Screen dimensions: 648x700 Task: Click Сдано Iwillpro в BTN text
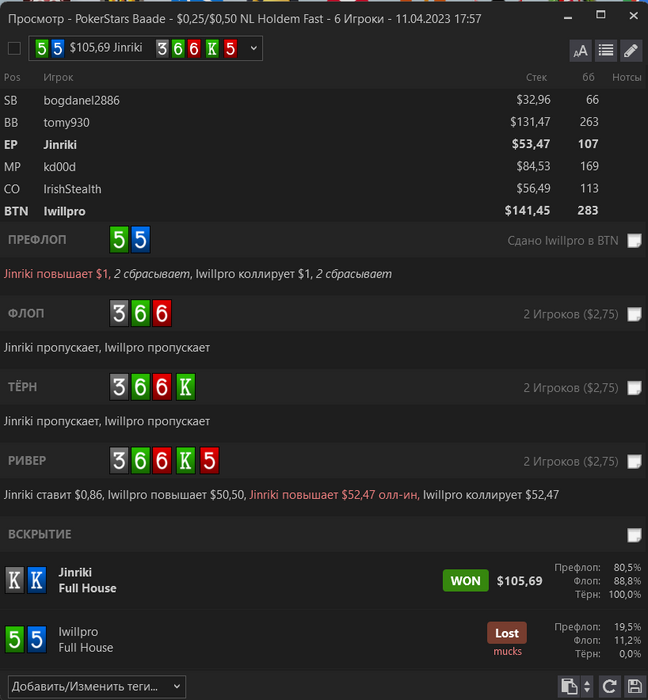[563, 241]
